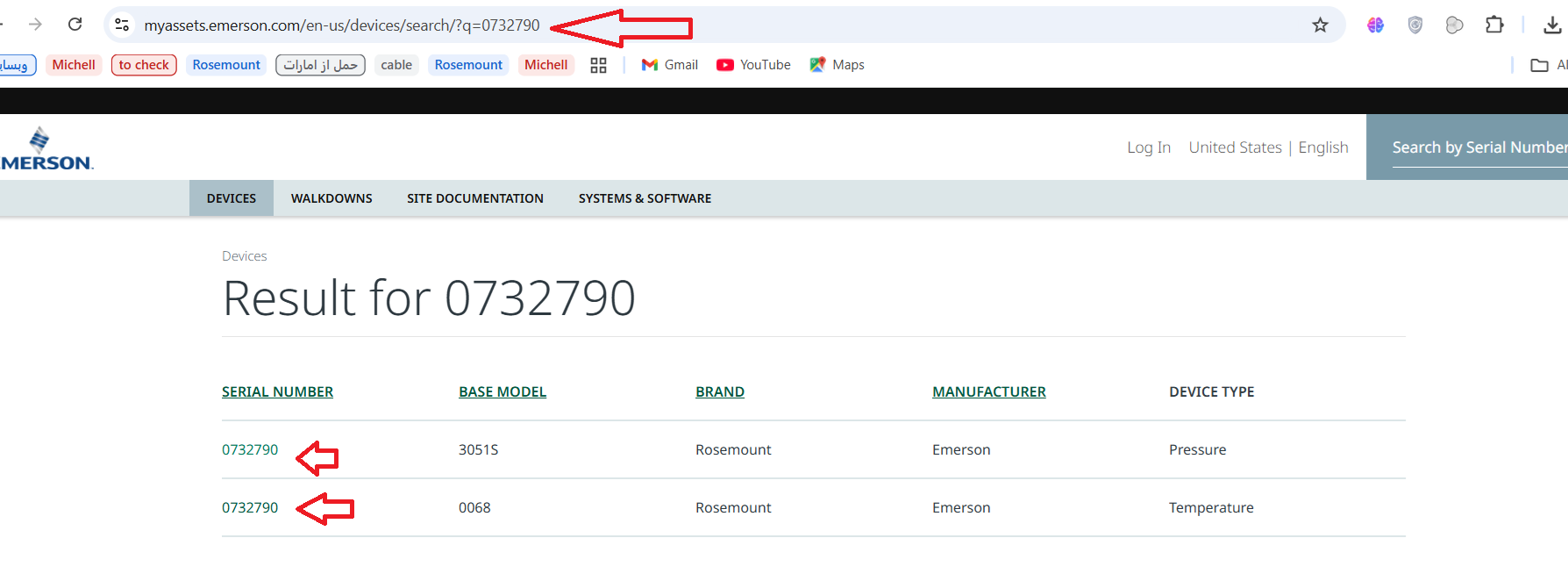
Task: Open the Persian 'حمل از امارات' bookmark
Action: (x=320, y=65)
